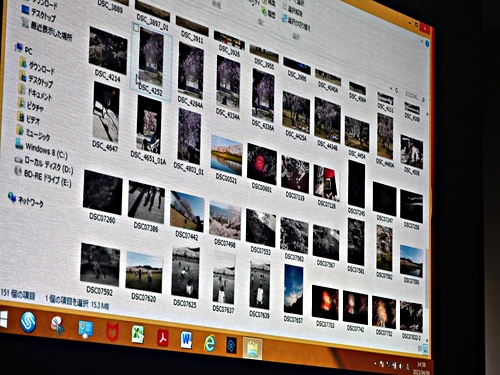Expand the address bar history dropdown
Viewport: 500px width, 375px height.
pos(391,88)
